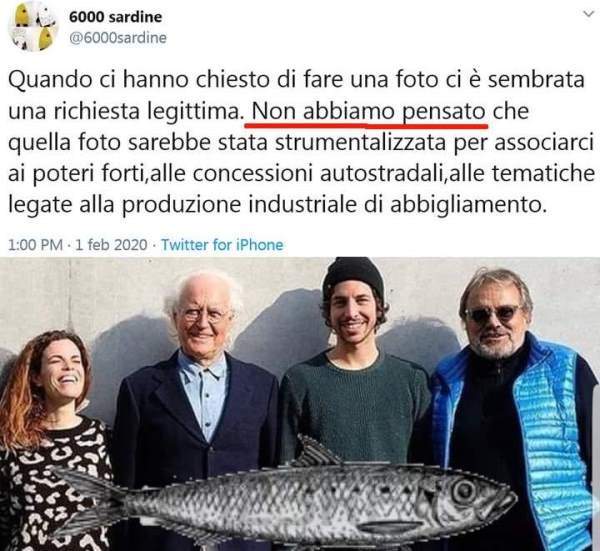Click the words 'produzione industriale di abbigliamento'
This screenshot has height=551, width=600.
pos(332,205)
